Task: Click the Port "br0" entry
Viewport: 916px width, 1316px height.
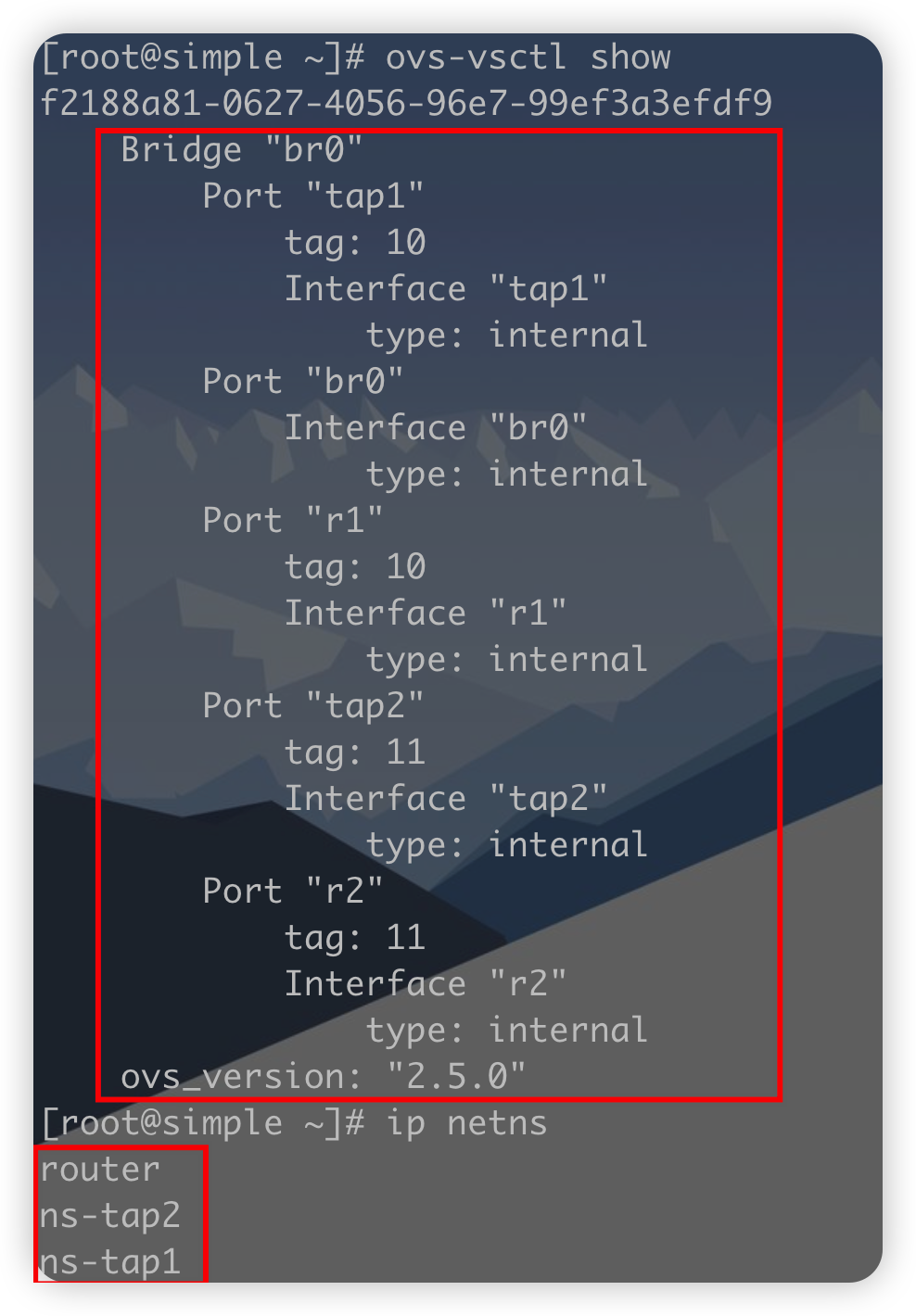Action: pos(302,381)
